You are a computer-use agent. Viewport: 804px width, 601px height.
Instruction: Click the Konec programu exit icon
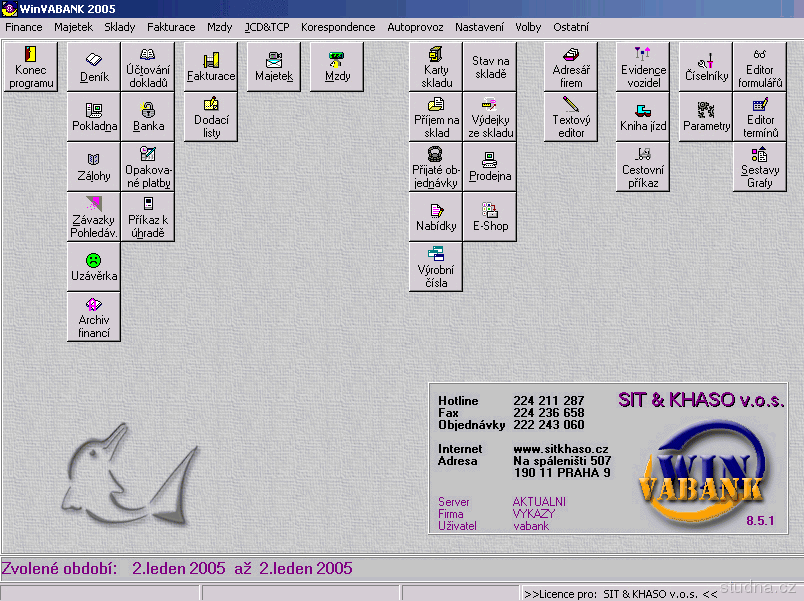click(31, 67)
